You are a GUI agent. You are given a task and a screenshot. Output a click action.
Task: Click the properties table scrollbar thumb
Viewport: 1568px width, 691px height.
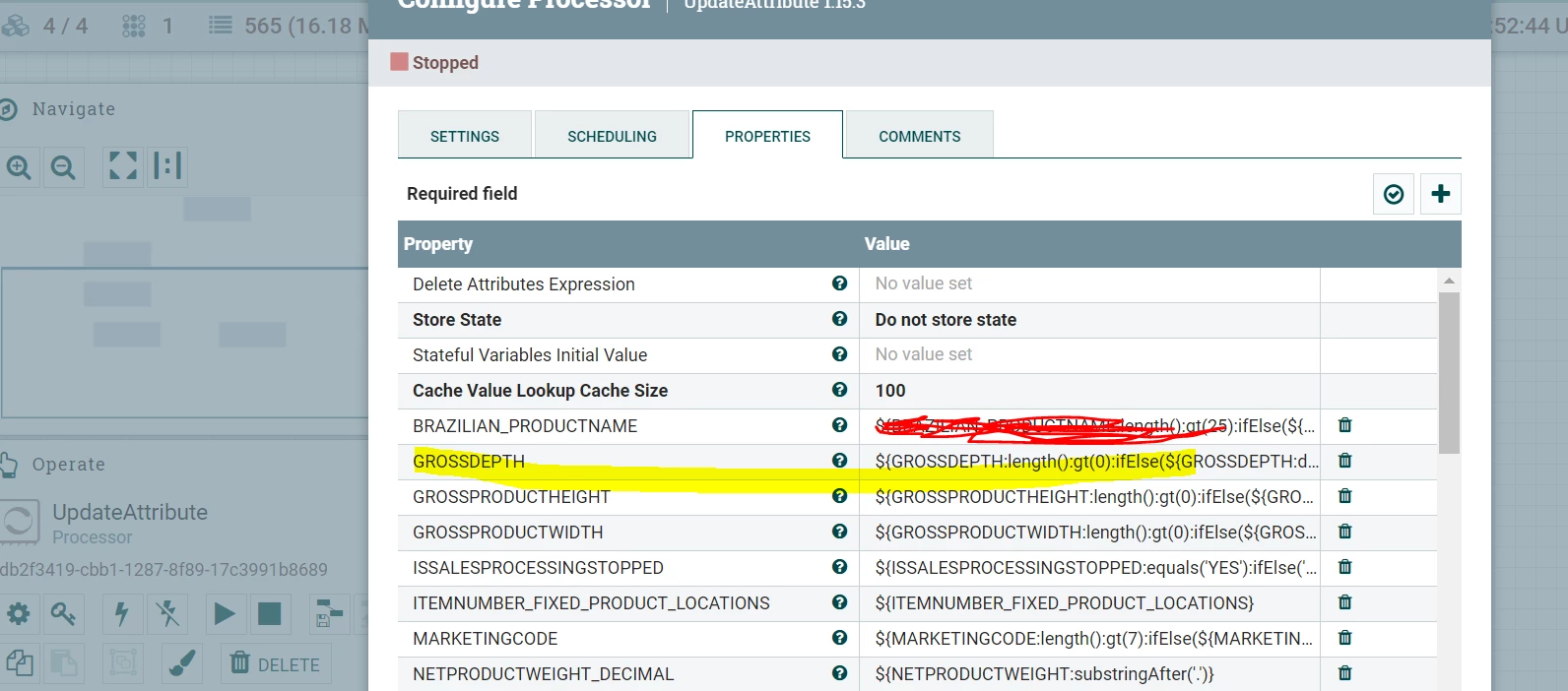pyautogui.click(x=1449, y=372)
